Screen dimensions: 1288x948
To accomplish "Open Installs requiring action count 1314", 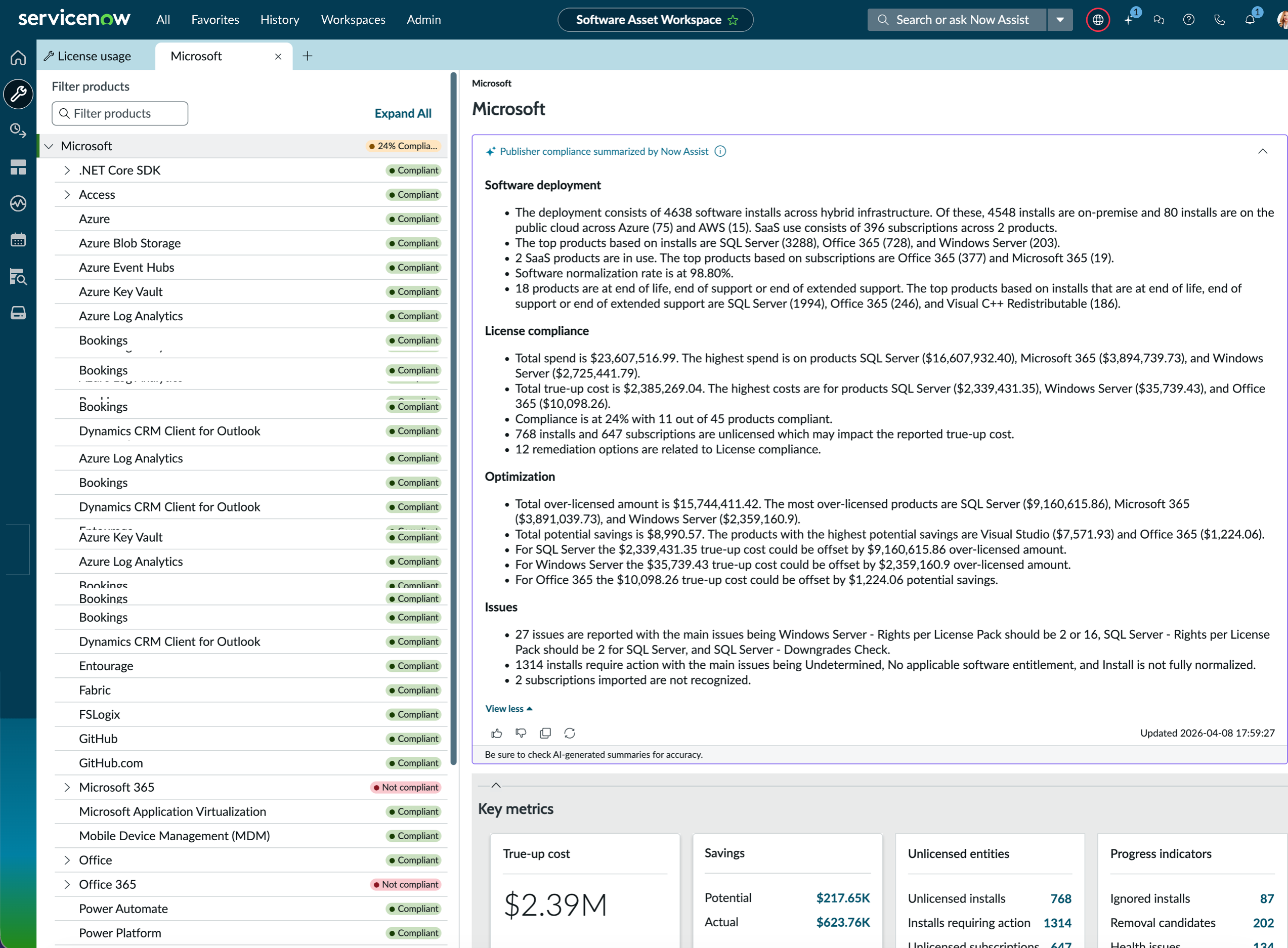I will [1057, 923].
